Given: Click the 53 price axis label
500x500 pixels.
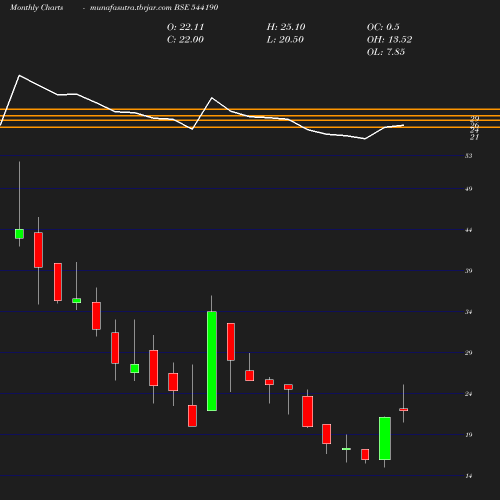Looking at the screenshot, I should click(x=469, y=156).
